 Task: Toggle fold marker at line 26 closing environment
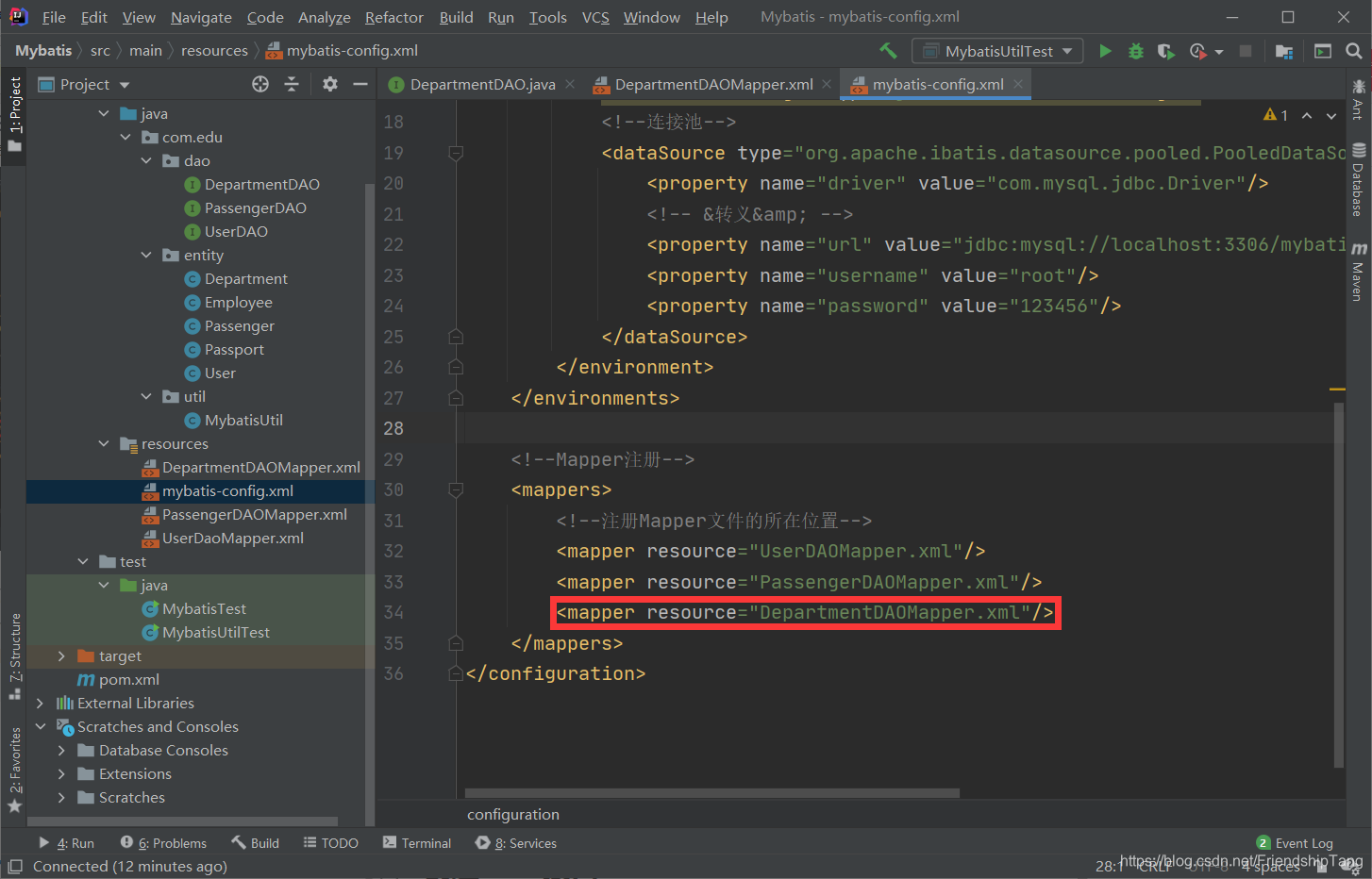pyautogui.click(x=456, y=367)
